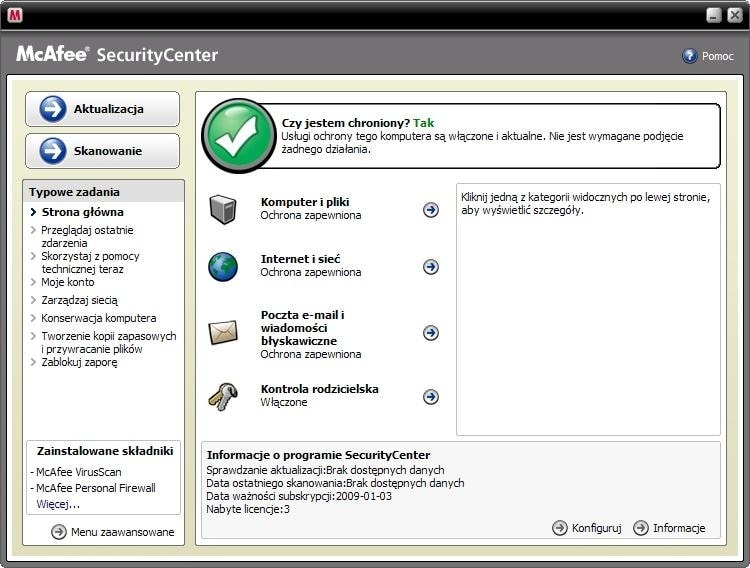Select Strona główna in the task list
Image resolution: width=750 pixels, height=568 pixels.
pos(82,212)
